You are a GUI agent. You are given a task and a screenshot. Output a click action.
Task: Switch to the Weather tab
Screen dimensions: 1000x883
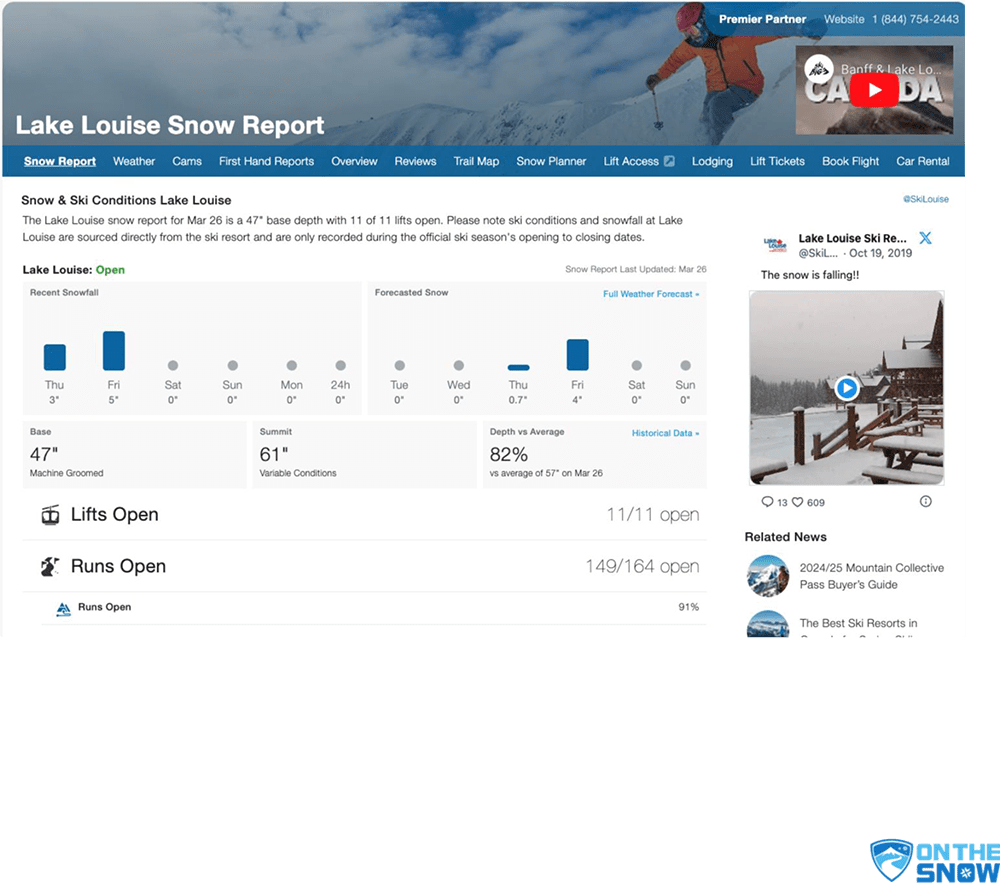pyautogui.click(x=134, y=161)
